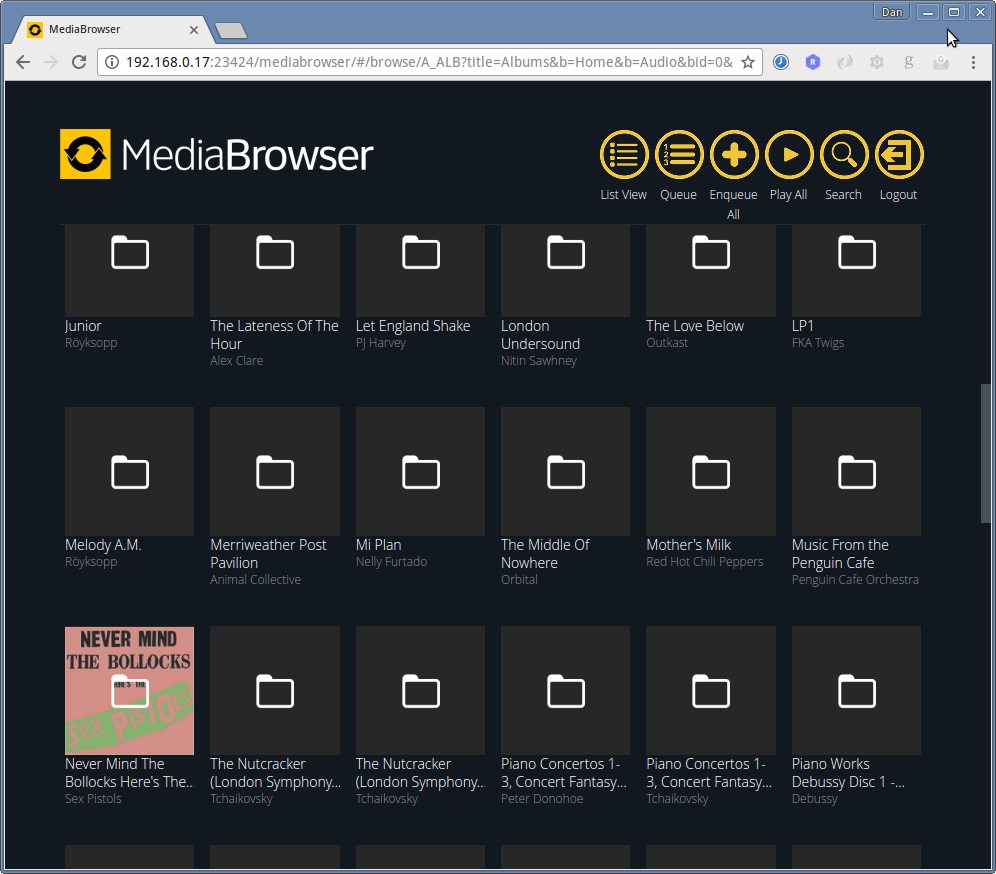996x874 pixels.
Task: Go back with browser back arrow
Action: point(23,62)
